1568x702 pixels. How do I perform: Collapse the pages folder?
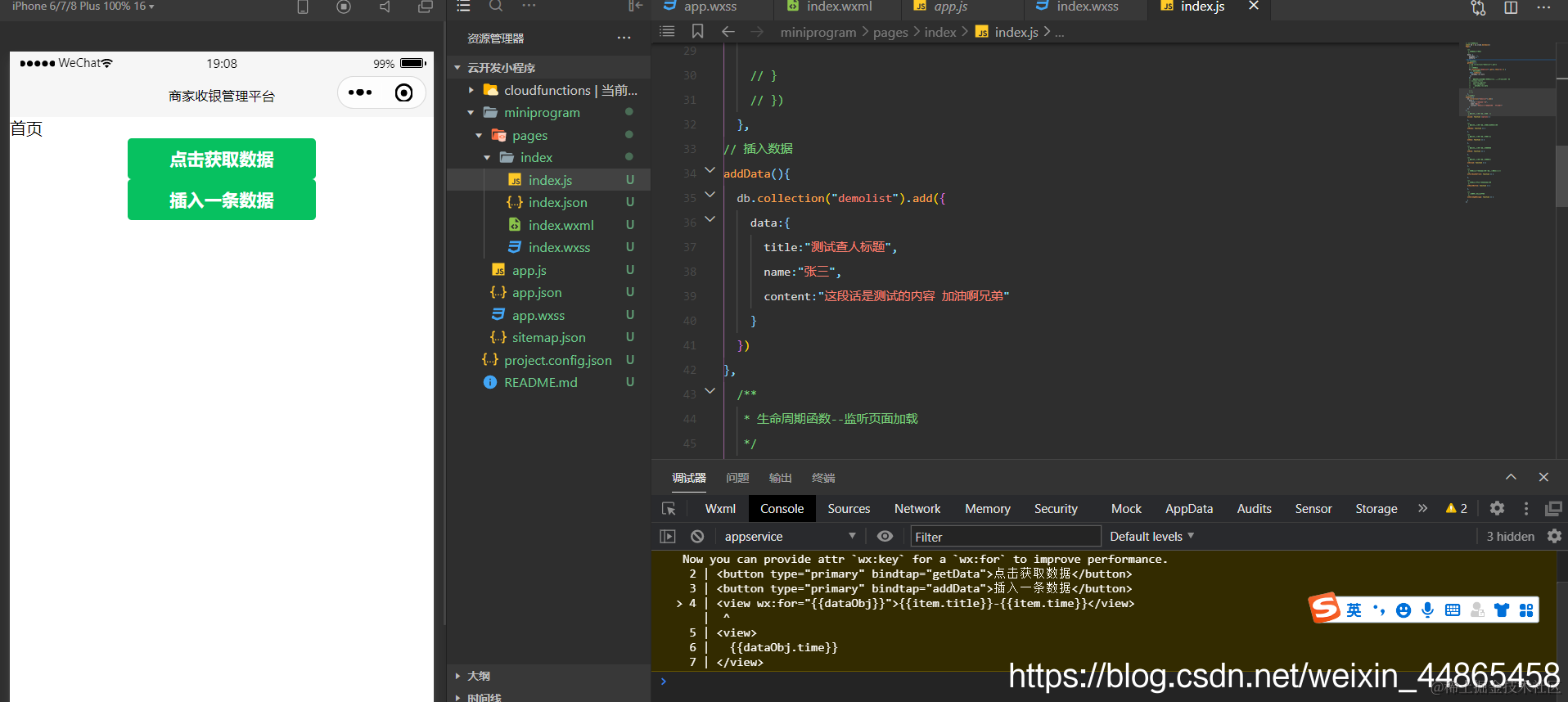pyautogui.click(x=479, y=136)
